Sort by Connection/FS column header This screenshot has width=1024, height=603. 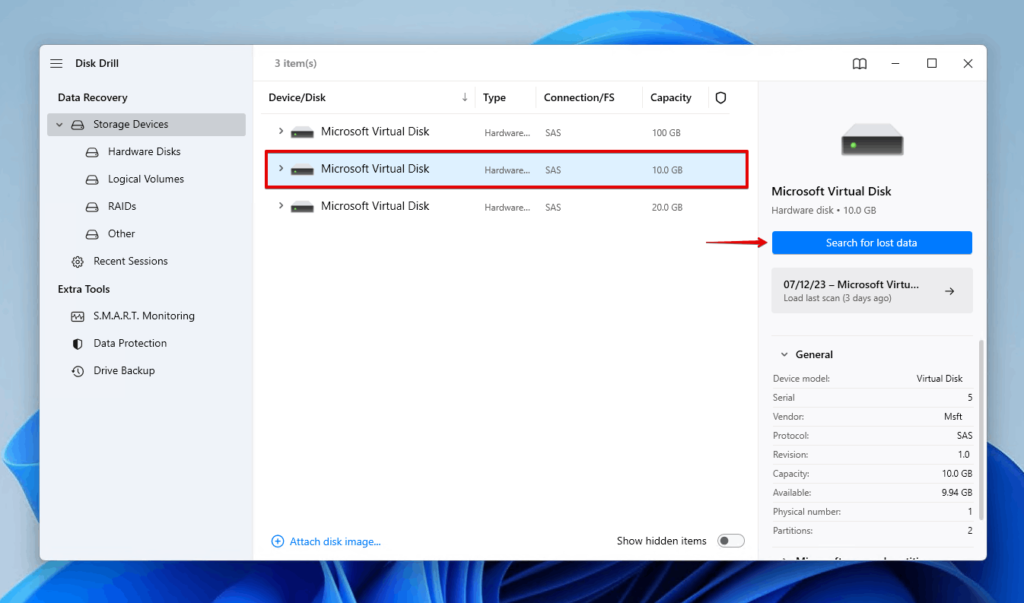click(x=579, y=97)
